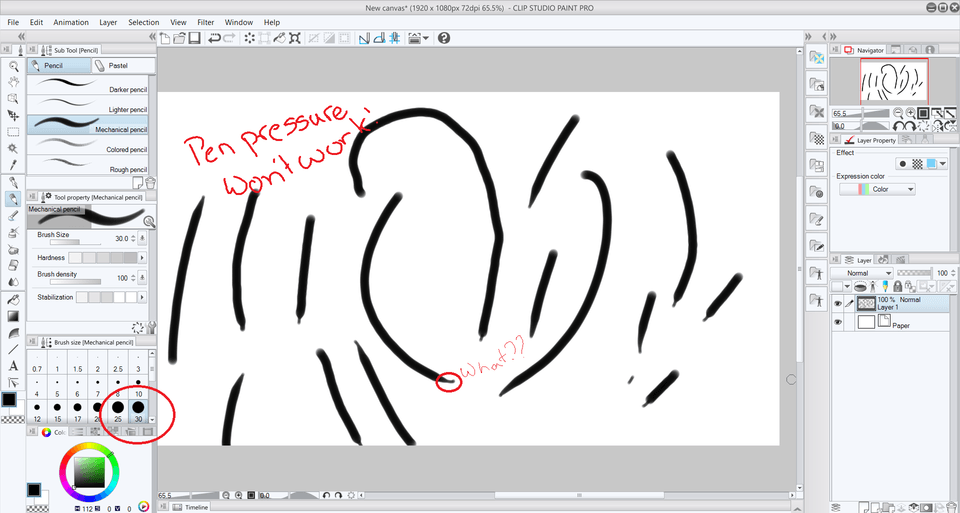Select the Move layer tool
The width and height of the screenshot is (960, 513).
[13, 115]
